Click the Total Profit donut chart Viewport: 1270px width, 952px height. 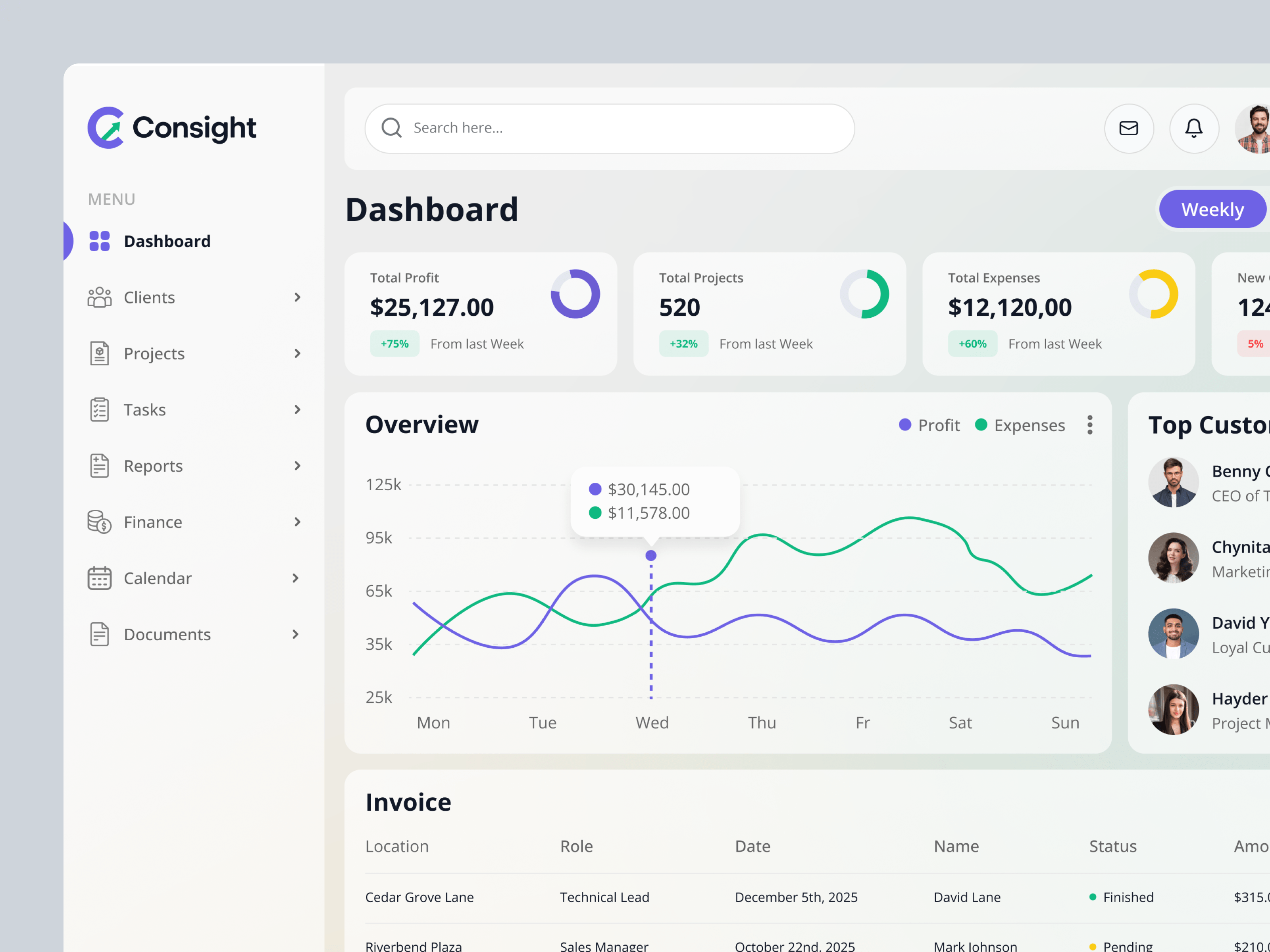pos(575,293)
